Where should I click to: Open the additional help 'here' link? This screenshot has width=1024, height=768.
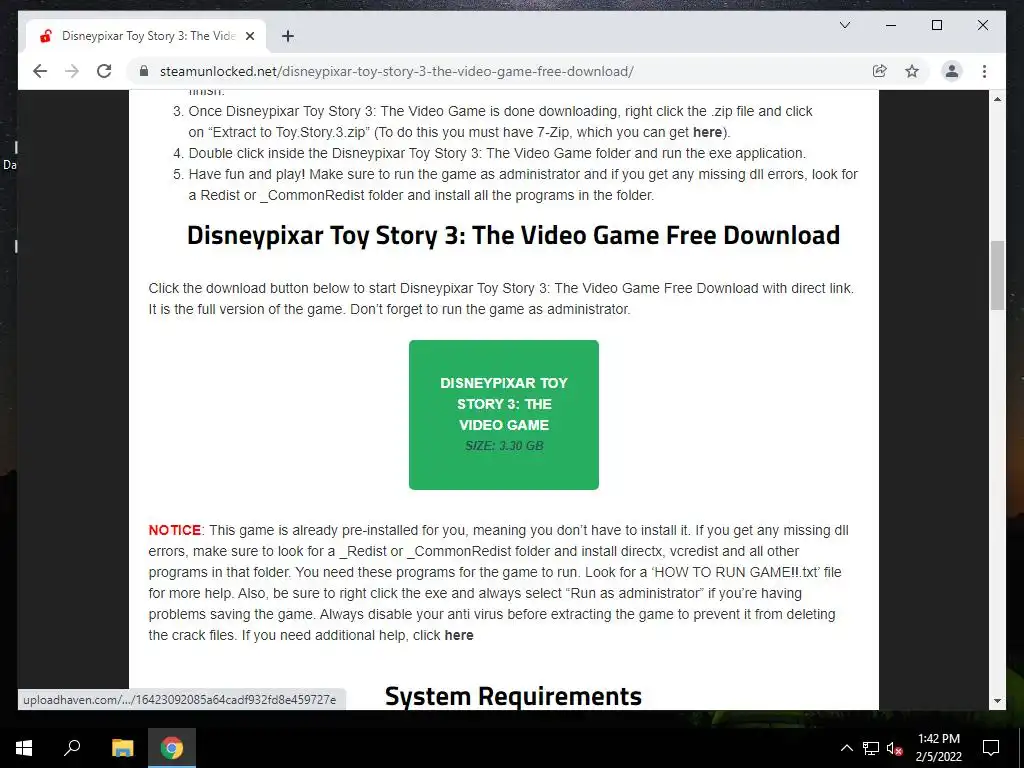click(x=458, y=635)
